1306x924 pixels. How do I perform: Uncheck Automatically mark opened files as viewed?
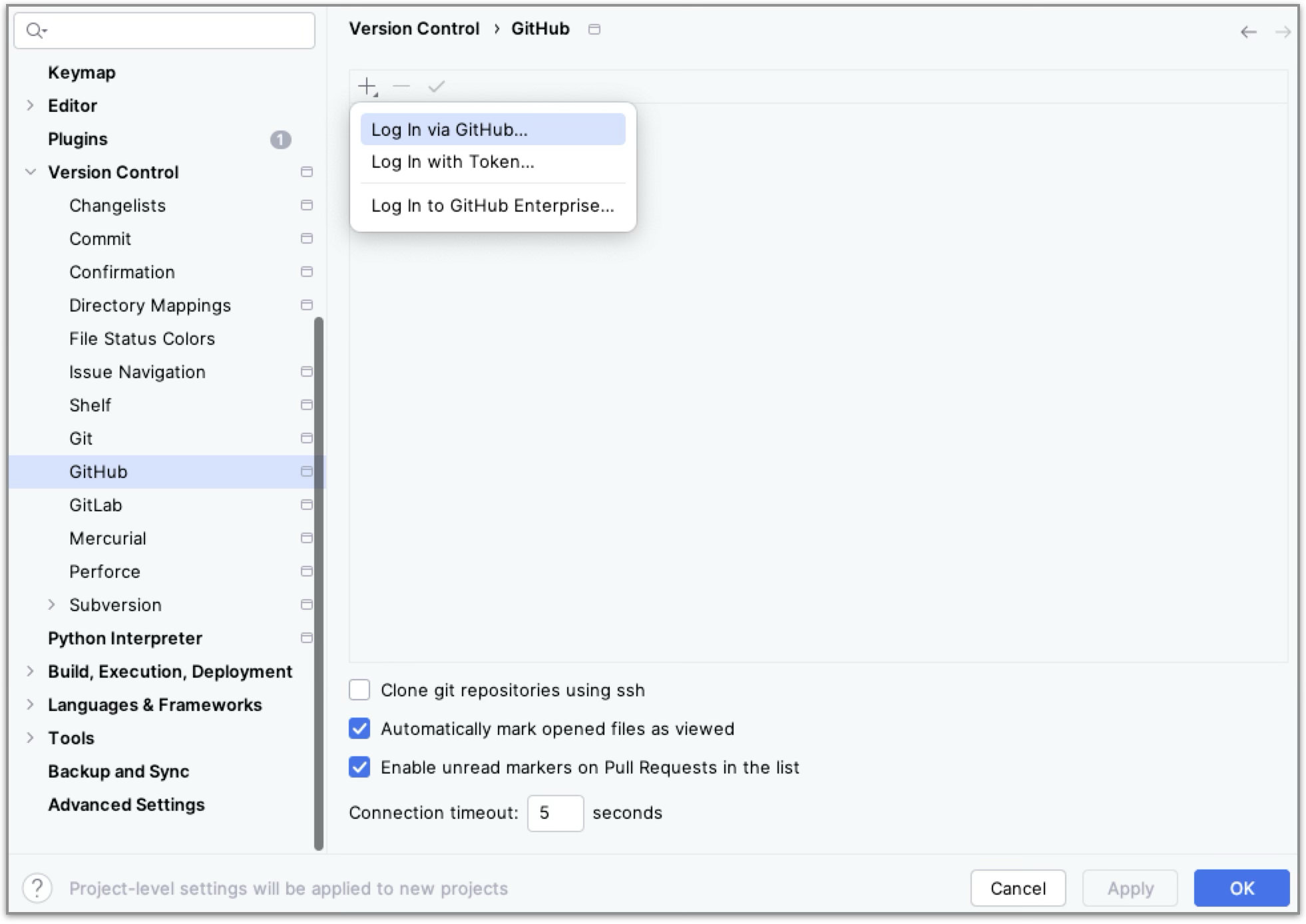point(359,728)
